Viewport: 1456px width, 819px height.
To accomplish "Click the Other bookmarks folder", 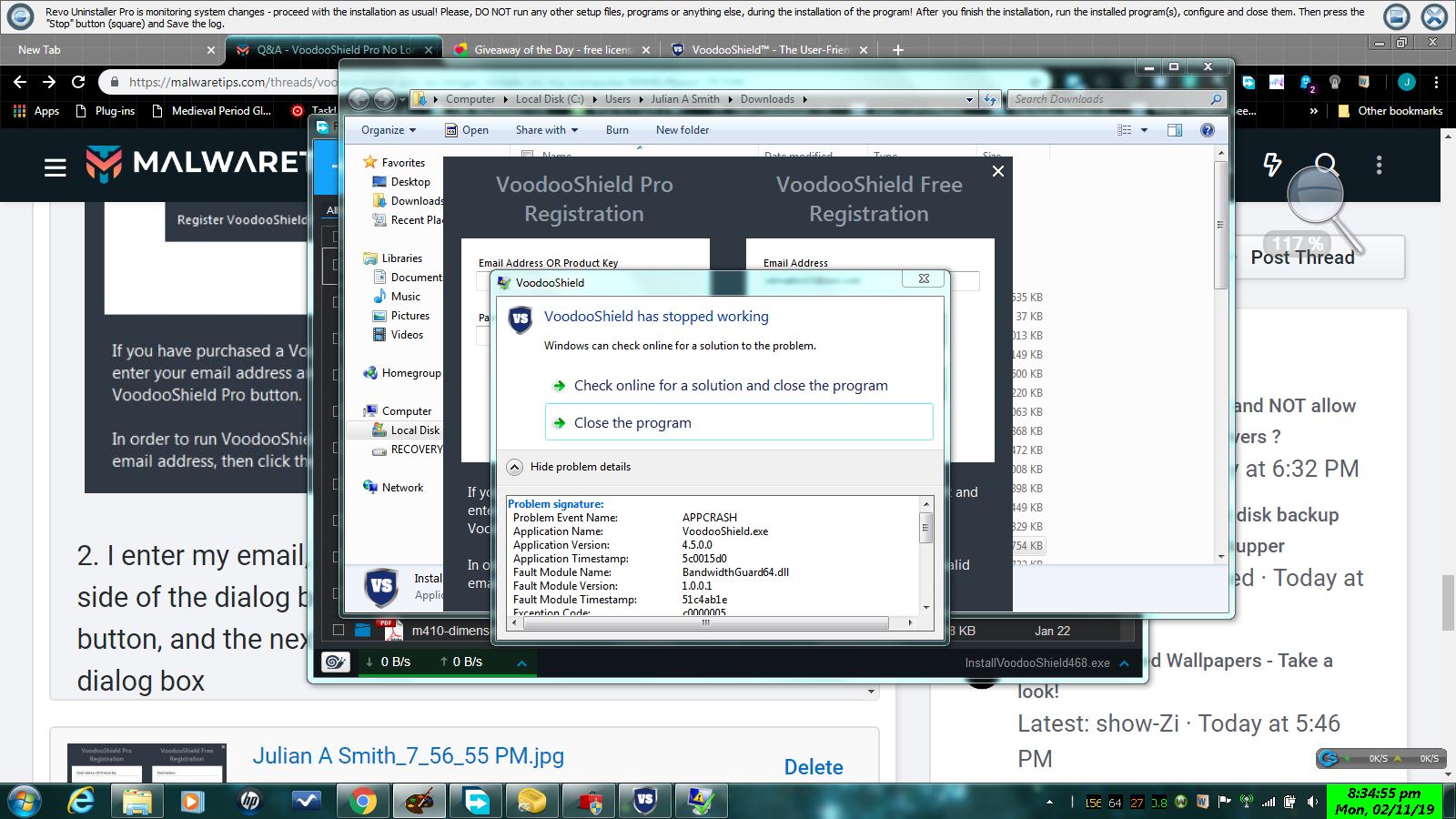I will tap(1390, 111).
